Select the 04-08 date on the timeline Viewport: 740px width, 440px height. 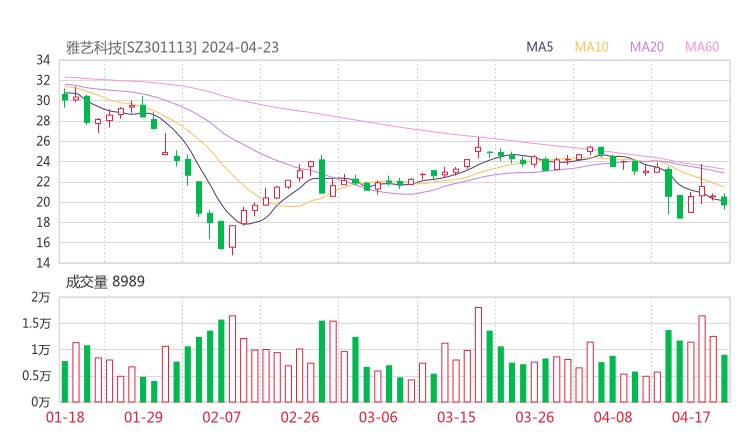point(613,417)
